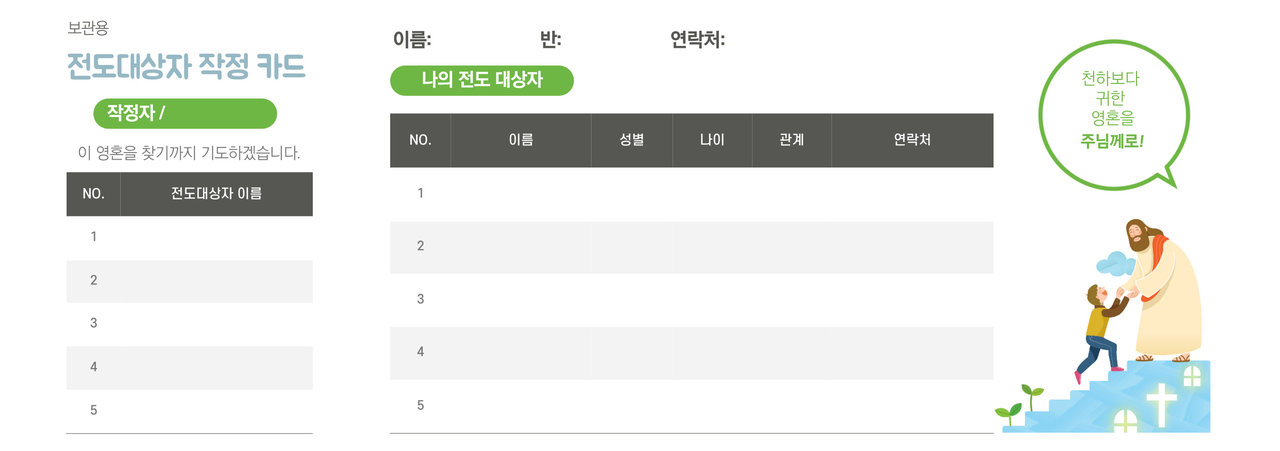
Task: Click the '보관용' text above the title
Action: click(x=88, y=28)
